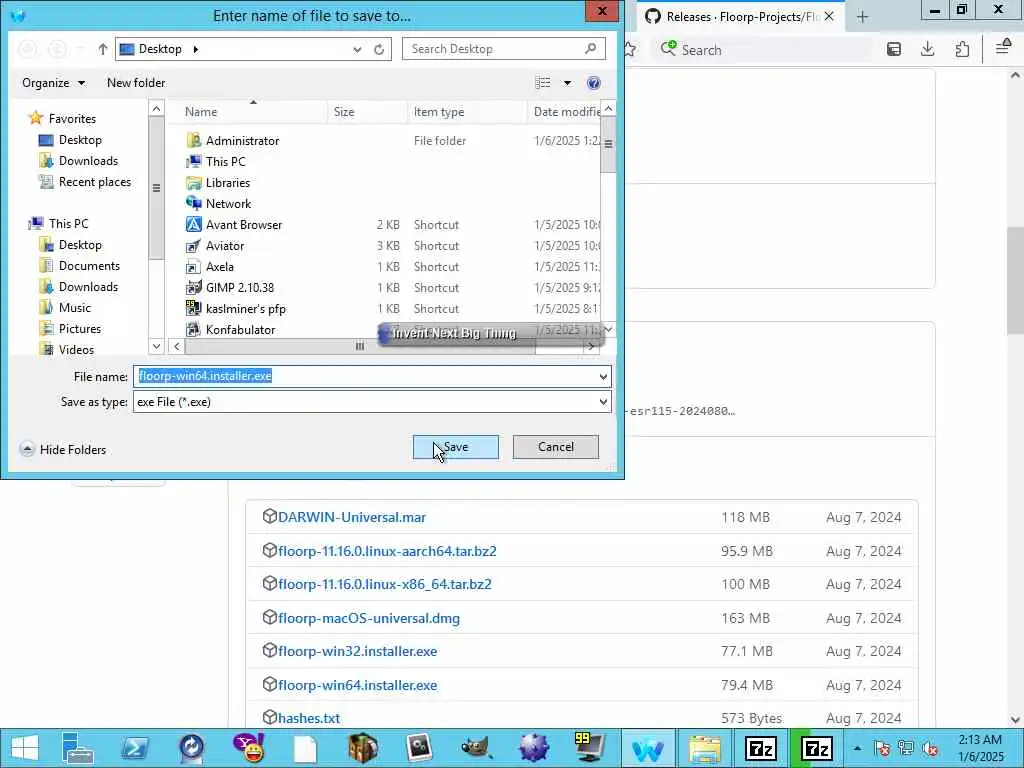Click the Refresh icon in the address bar
The height and width of the screenshot is (768, 1024).
(379, 50)
